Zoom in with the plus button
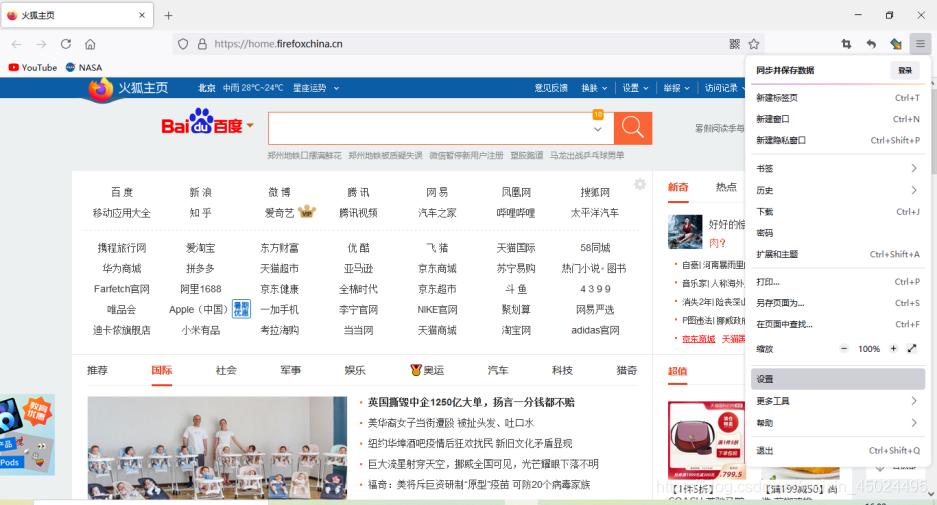Image resolution: width=937 pixels, height=505 pixels. point(893,348)
